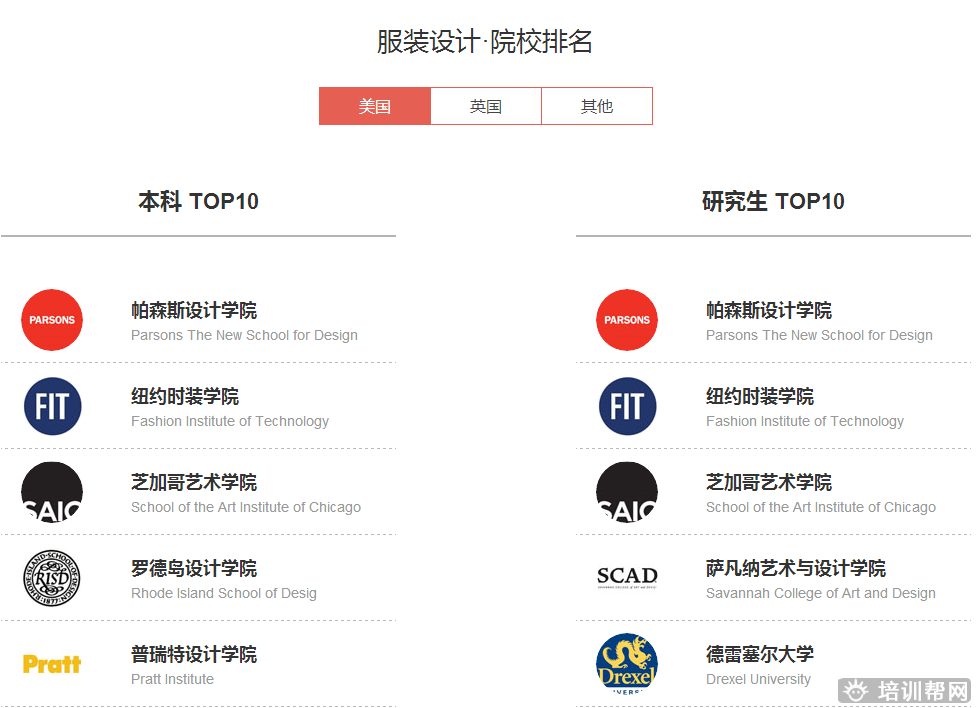Click the 本科 TOP10 heading

click(198, 201)
